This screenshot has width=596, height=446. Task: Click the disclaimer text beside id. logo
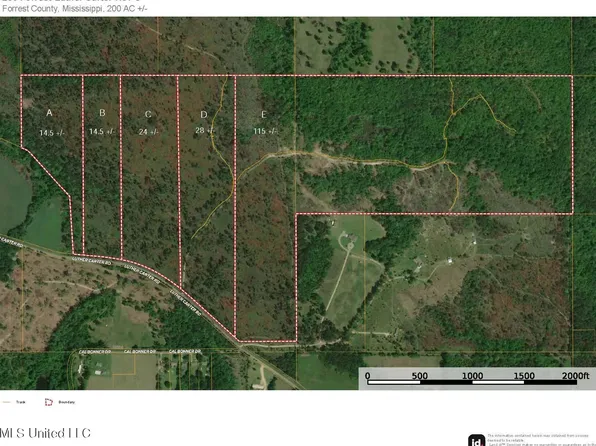coord(541,440)
